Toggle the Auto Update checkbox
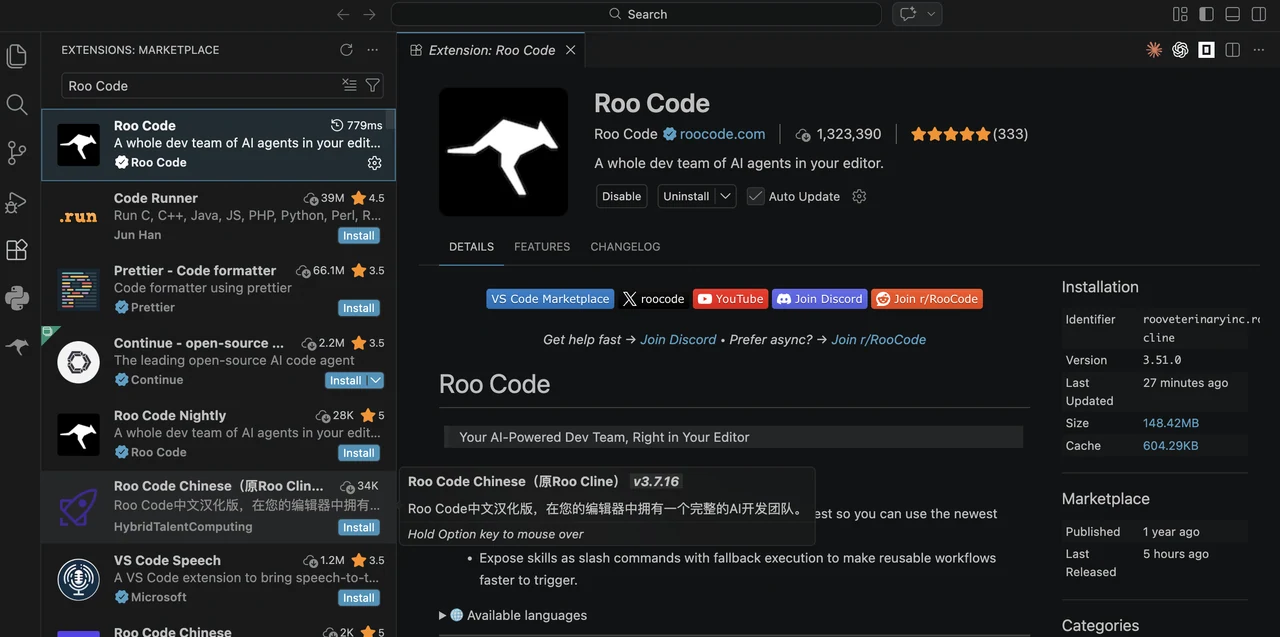The height and width of the screenshot is (637, 1280). (x=755, y=196)
